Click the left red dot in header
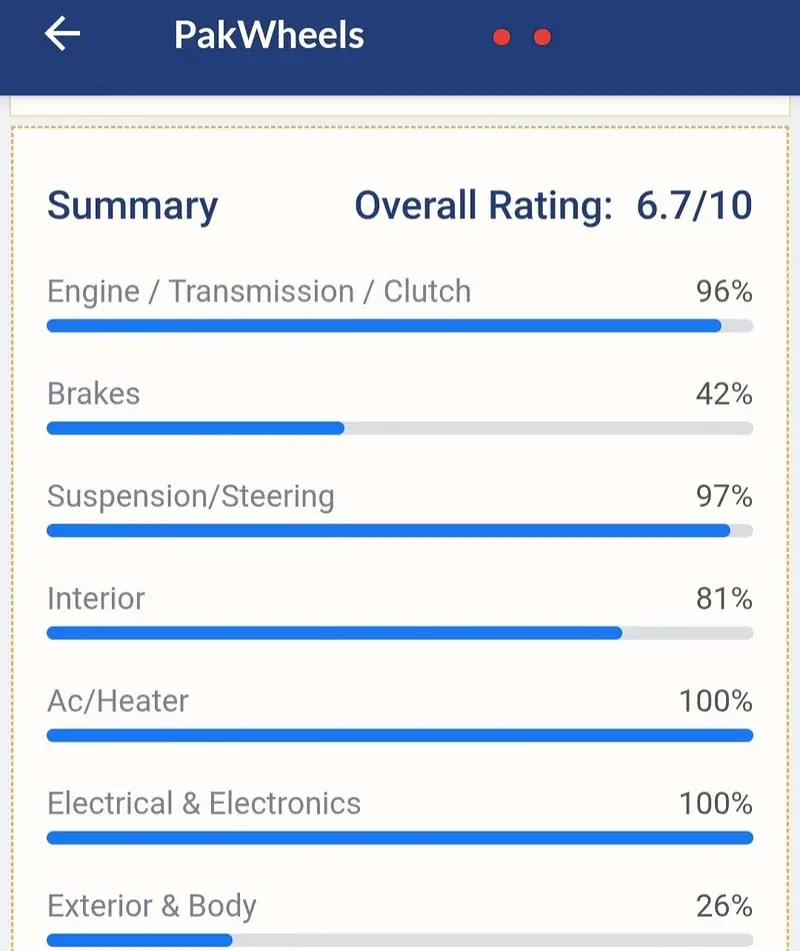The image size is (800, 951). click(502, 37)
